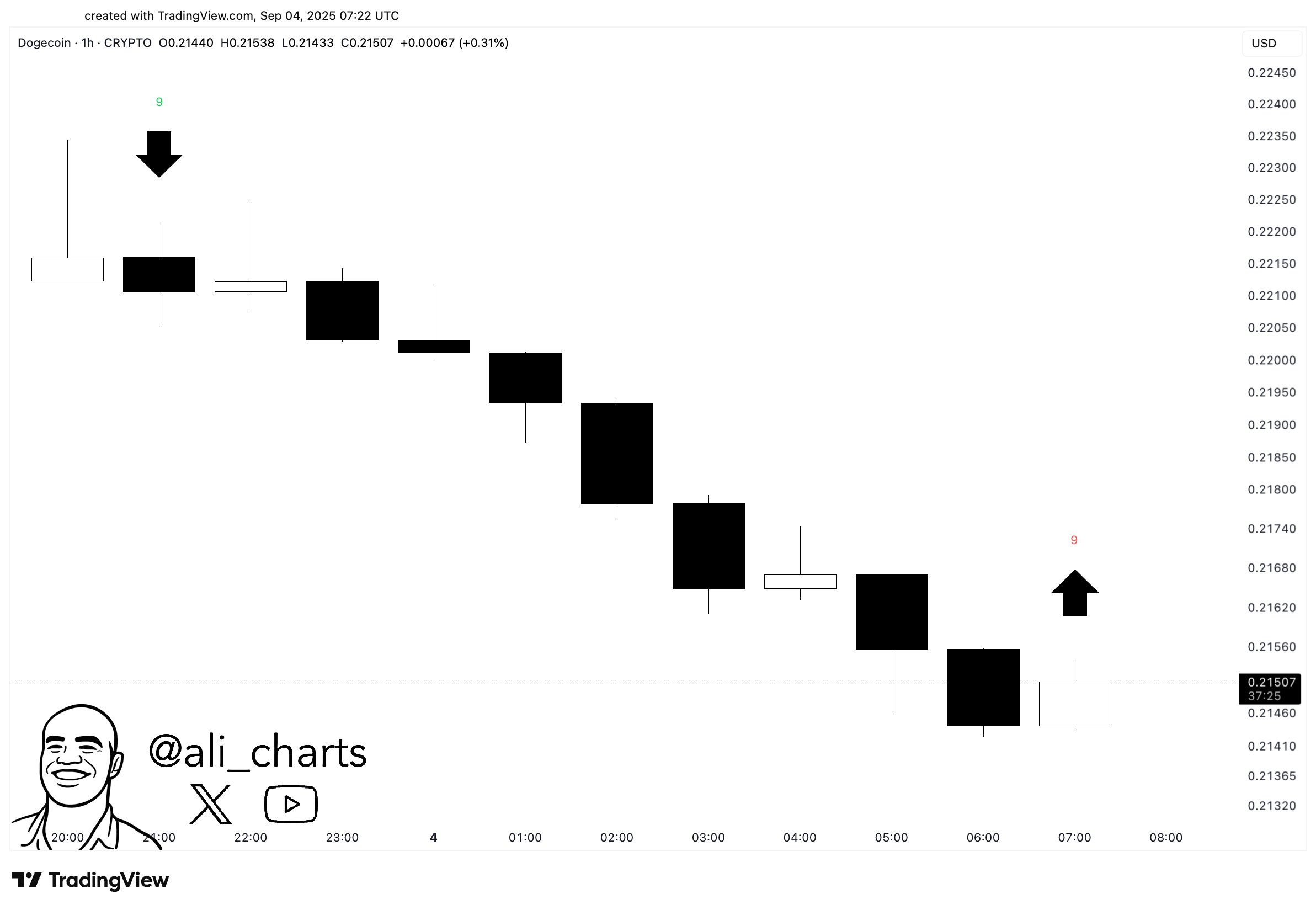
Task: Click the white candle at 07:00
Action: (x=1074, y=704)
